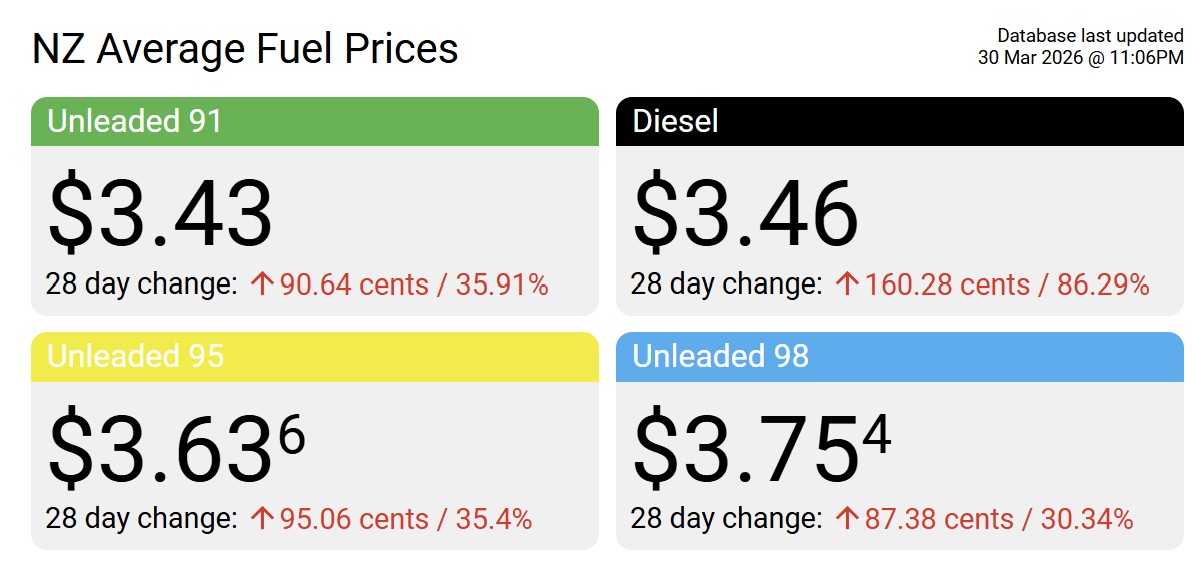Select the yellow Unleaded 95 header

pyautogui.click(x=315, y=357)
